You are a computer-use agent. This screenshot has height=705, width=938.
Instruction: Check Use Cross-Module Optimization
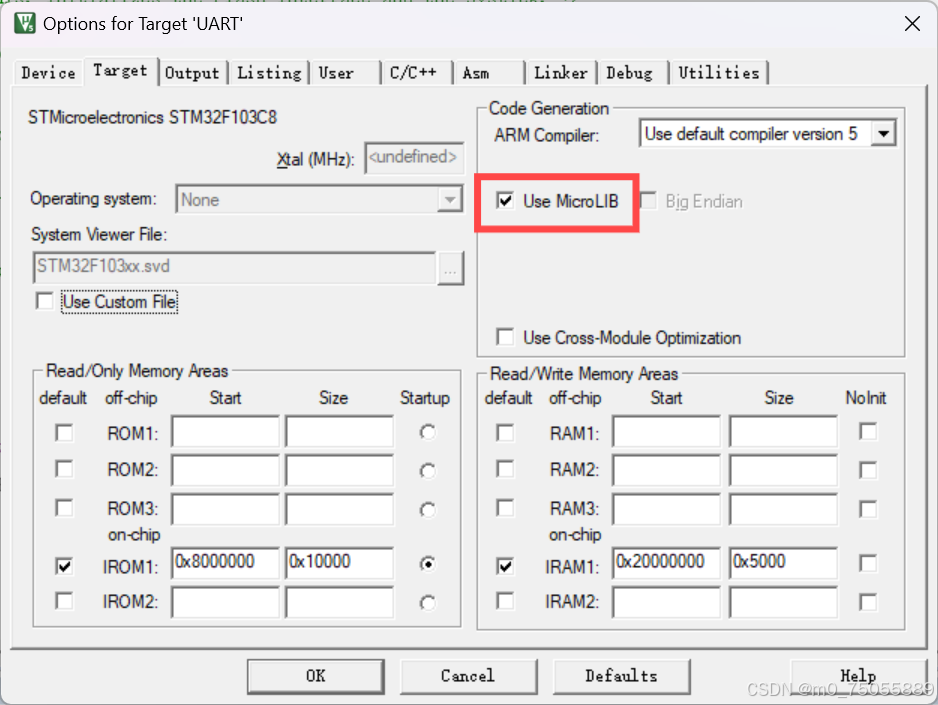click(505, 338)
